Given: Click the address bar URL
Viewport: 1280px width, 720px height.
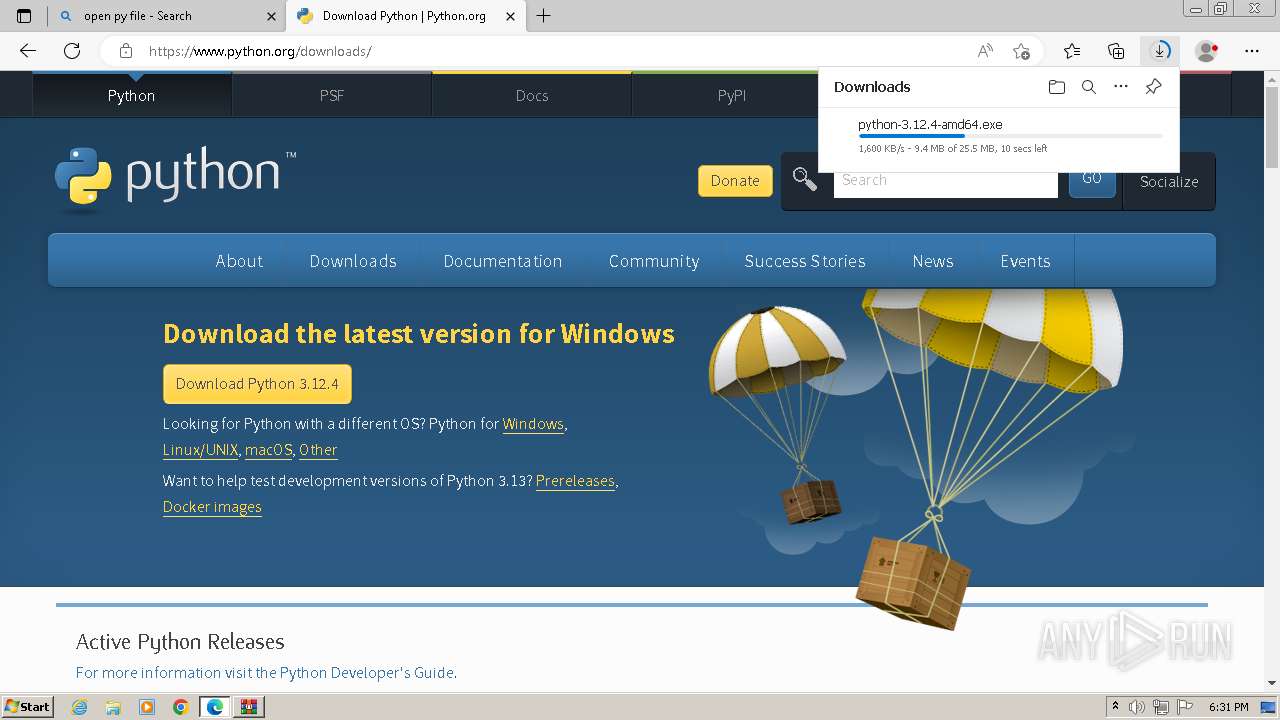Looking at the screenshot, I should pyautogui.click(x=260, y=51).
